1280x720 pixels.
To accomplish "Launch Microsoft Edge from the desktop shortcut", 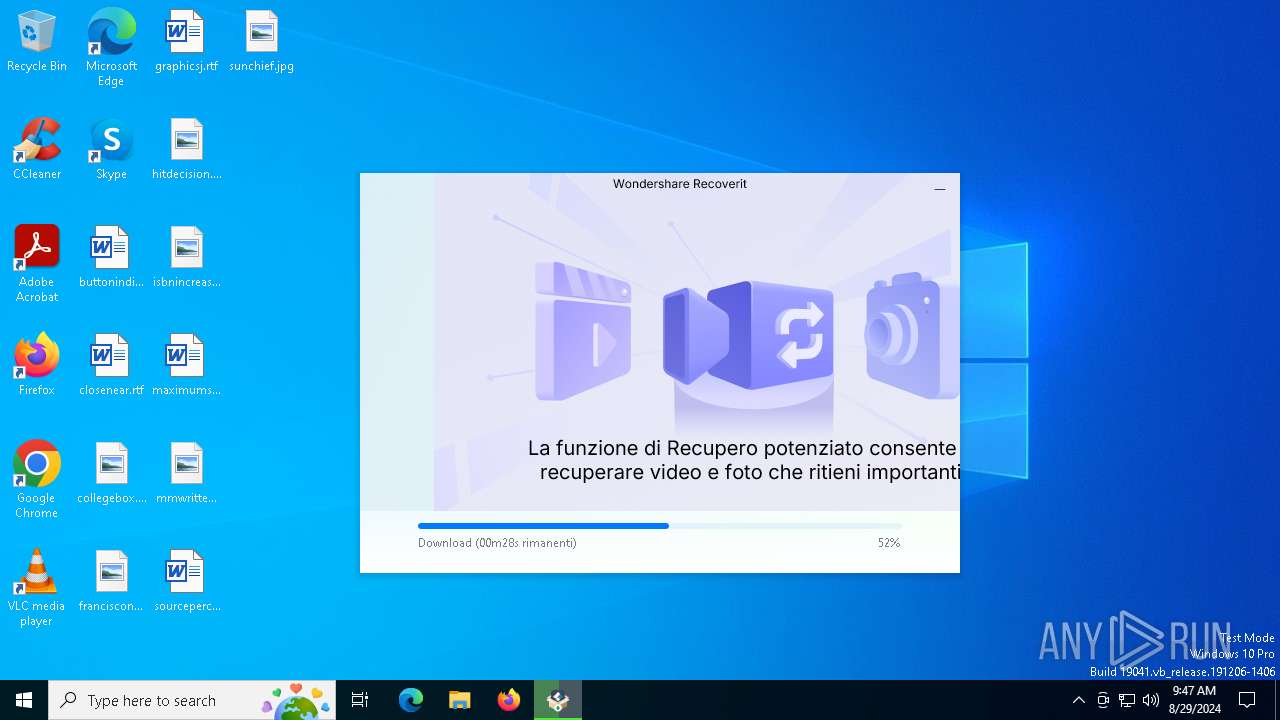I will click(x=111, y=47).
